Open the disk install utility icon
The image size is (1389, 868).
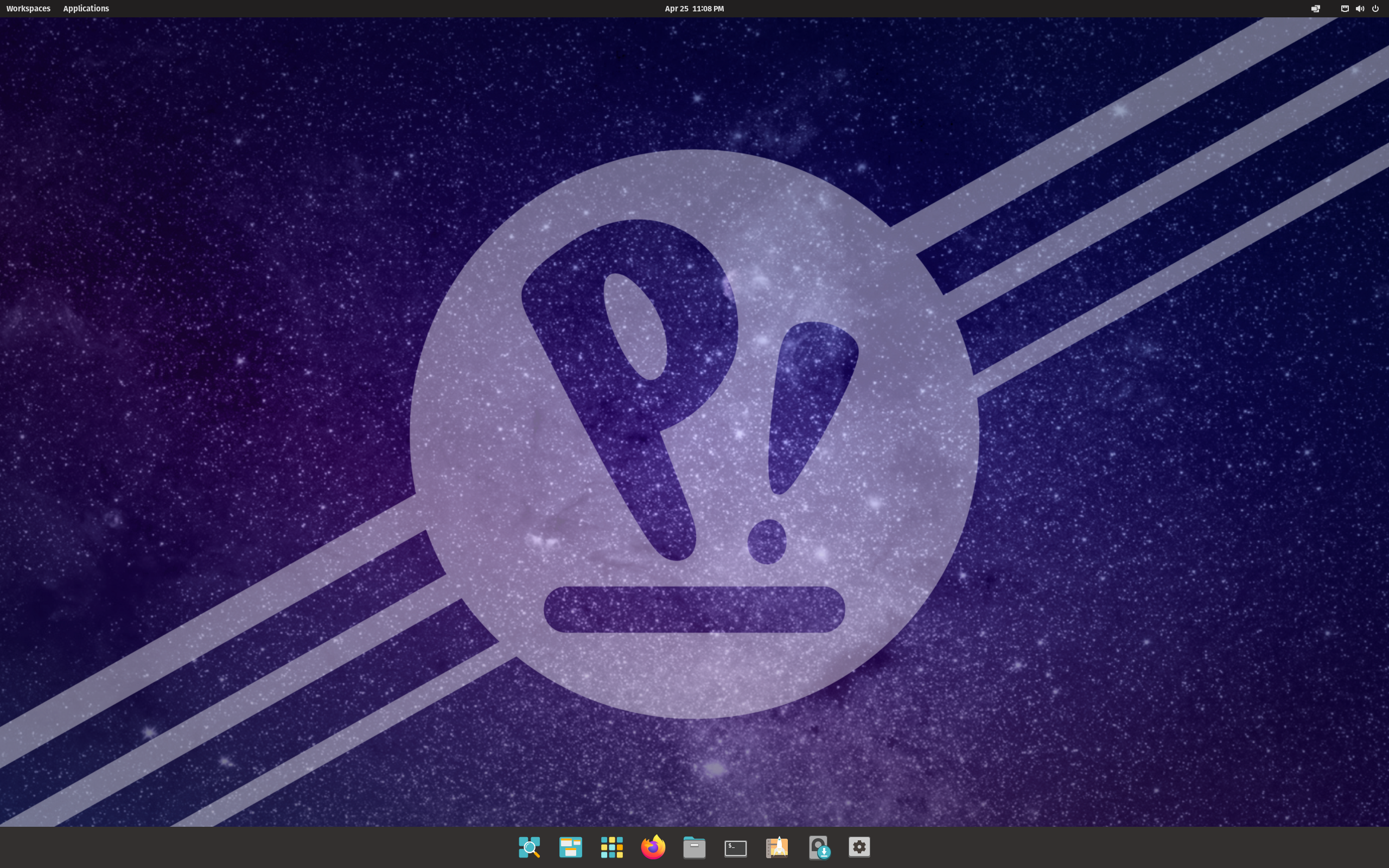pos(820,847)
